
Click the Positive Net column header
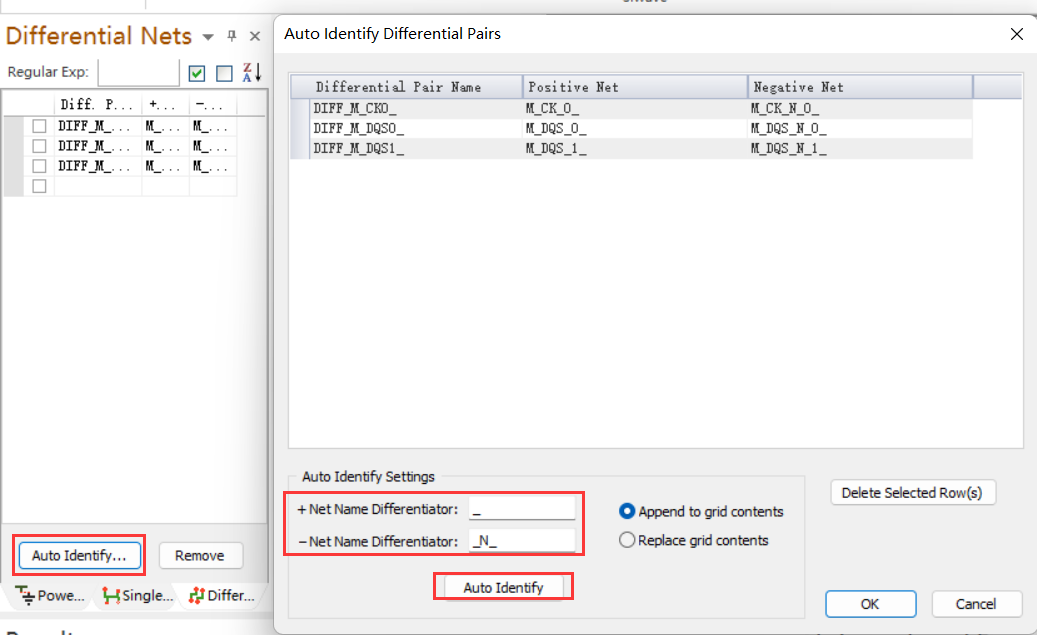click(x=634, y=87)
